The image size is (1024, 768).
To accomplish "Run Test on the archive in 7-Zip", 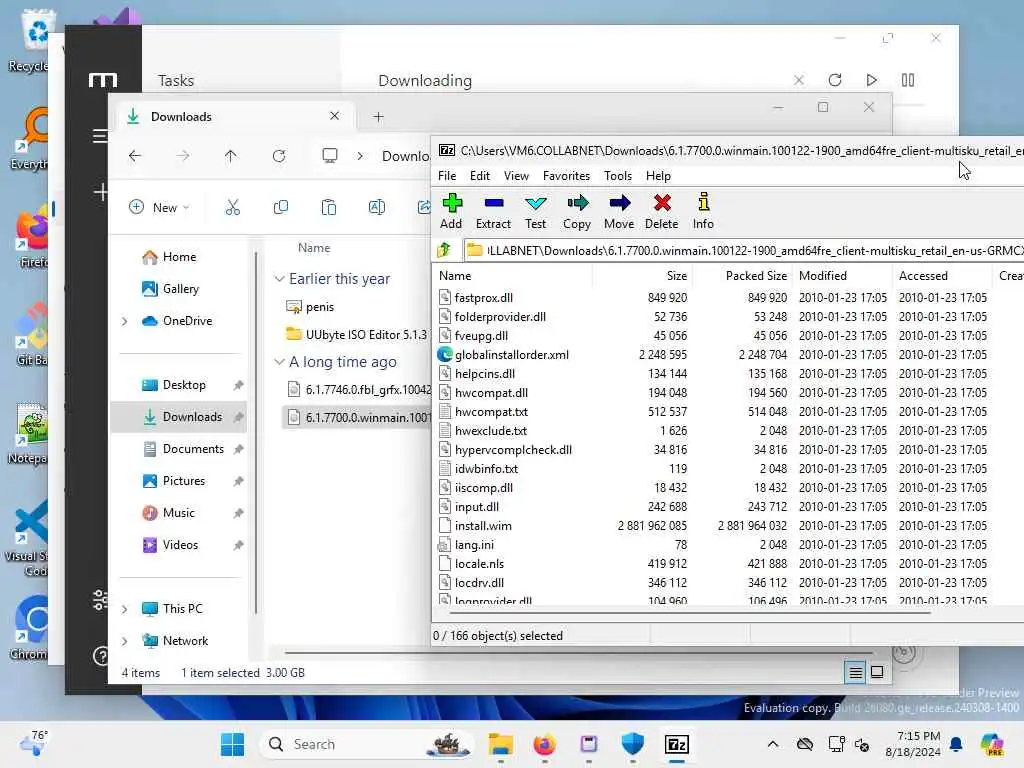I will [x=536, y=212].
